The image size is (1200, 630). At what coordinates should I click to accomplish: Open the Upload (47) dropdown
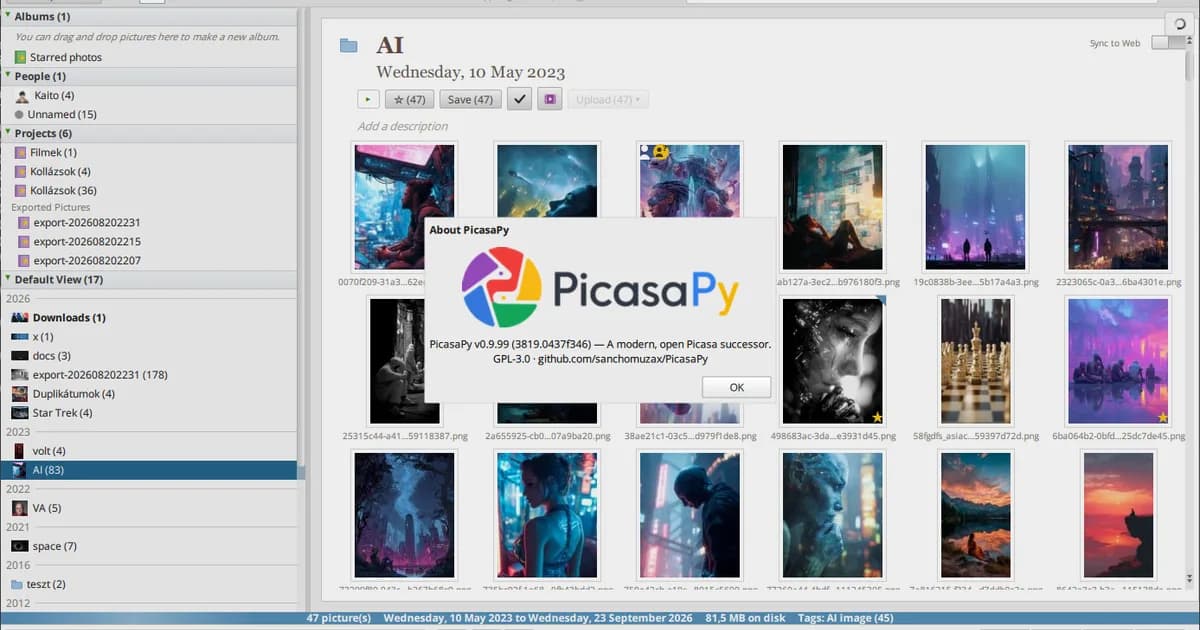click(x=608, y=99)
